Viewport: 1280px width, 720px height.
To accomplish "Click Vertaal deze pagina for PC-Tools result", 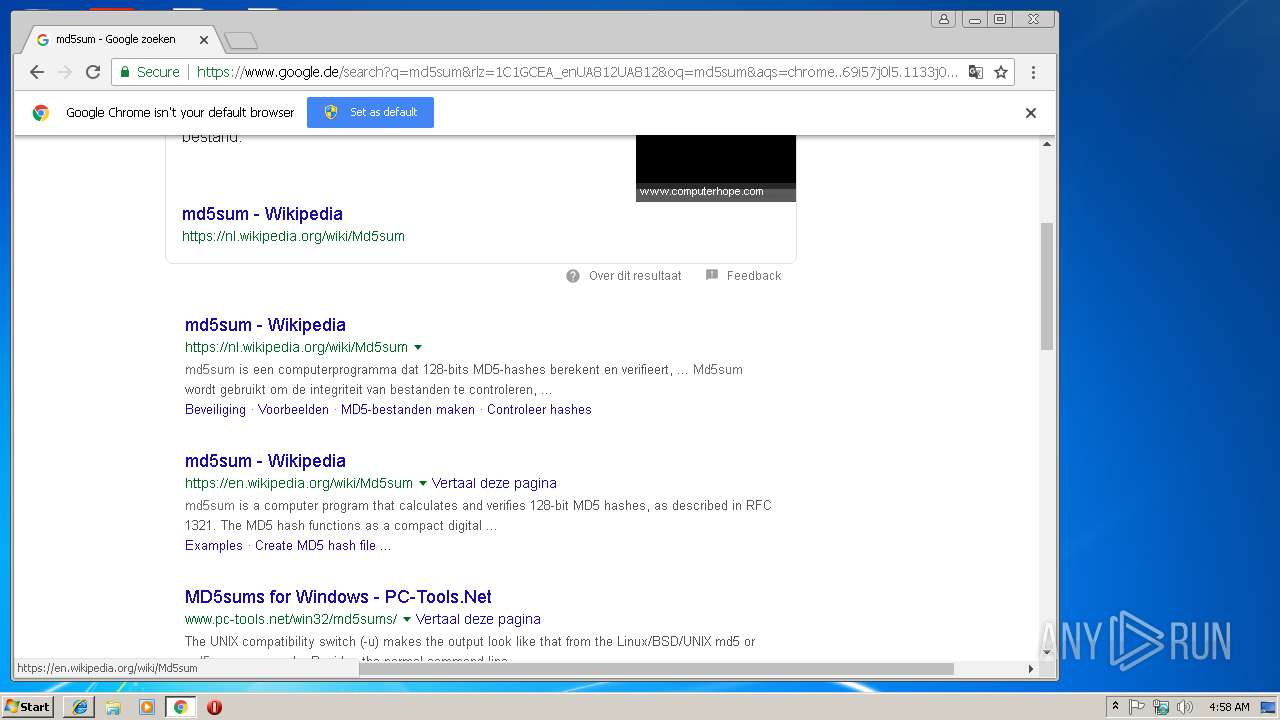I will coord(478,619).
